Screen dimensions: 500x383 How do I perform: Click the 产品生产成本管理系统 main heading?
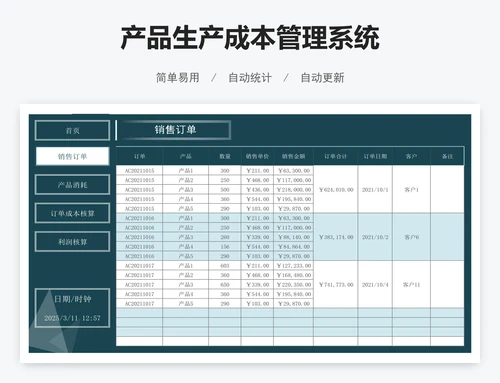coord(250,37)
